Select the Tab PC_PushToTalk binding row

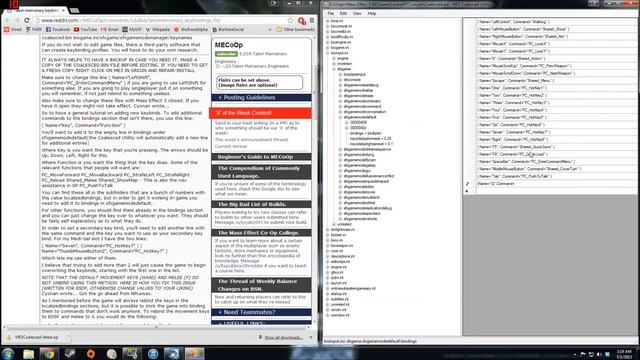(556, 176)
